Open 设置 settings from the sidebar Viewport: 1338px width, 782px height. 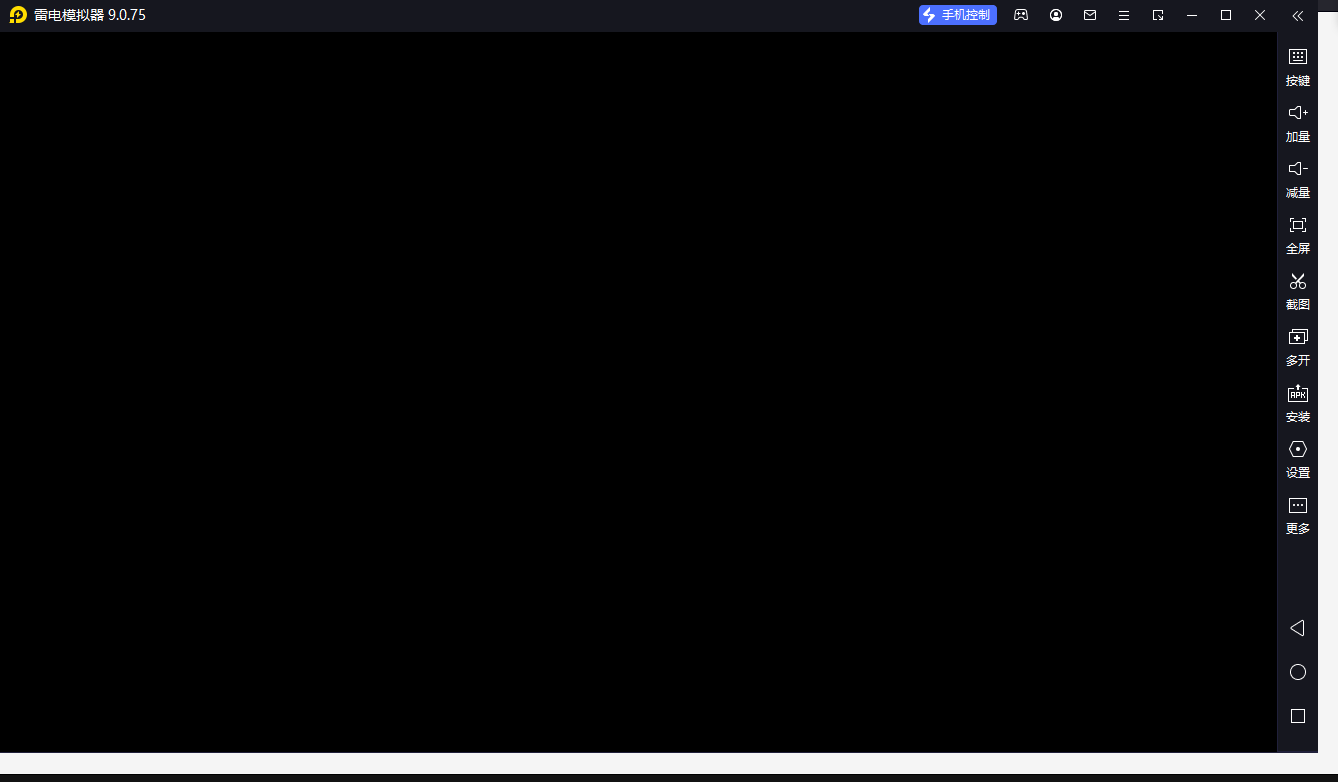click(1297, 458)
